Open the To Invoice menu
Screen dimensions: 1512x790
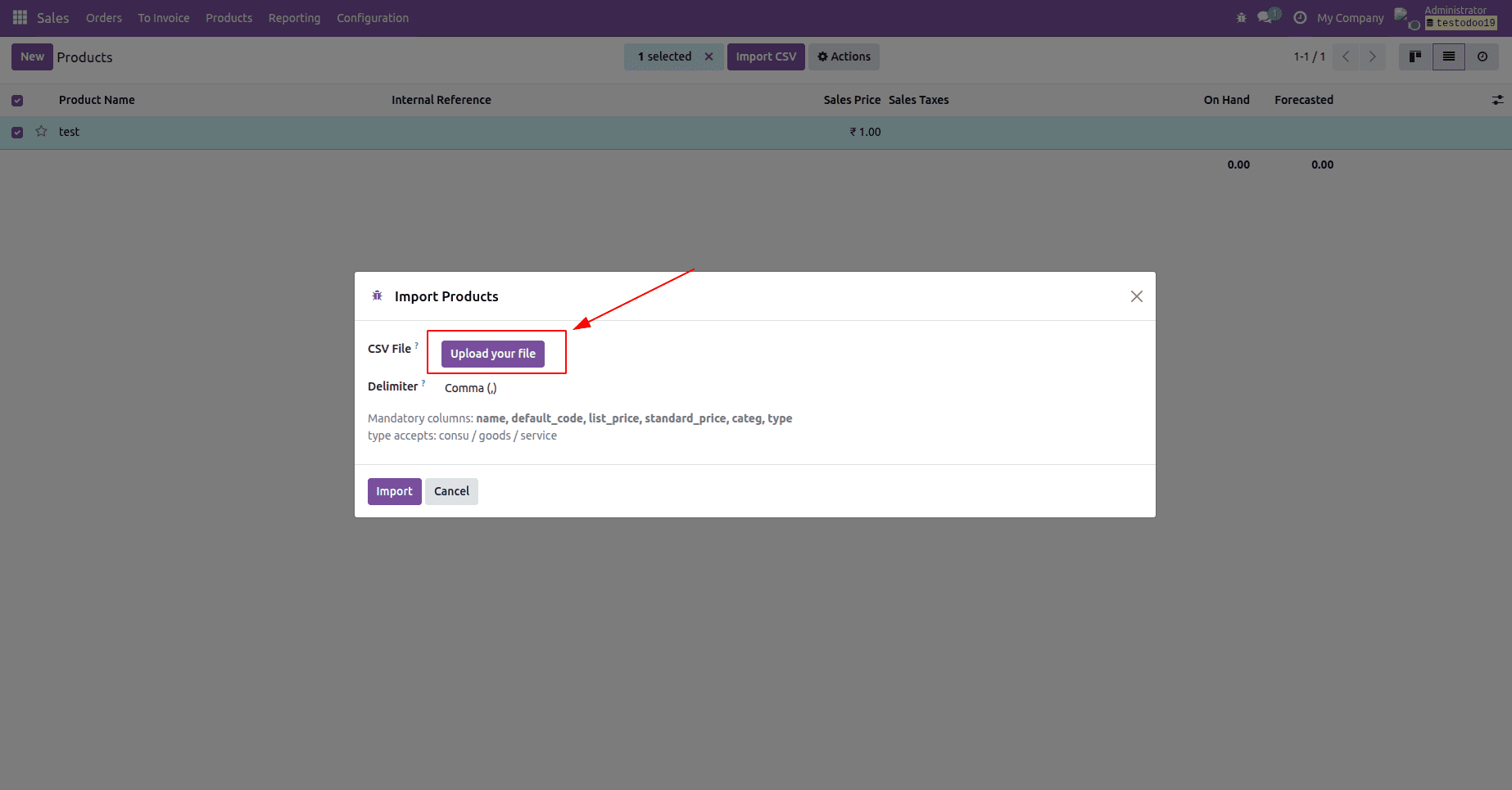click(x=164, y=18)
